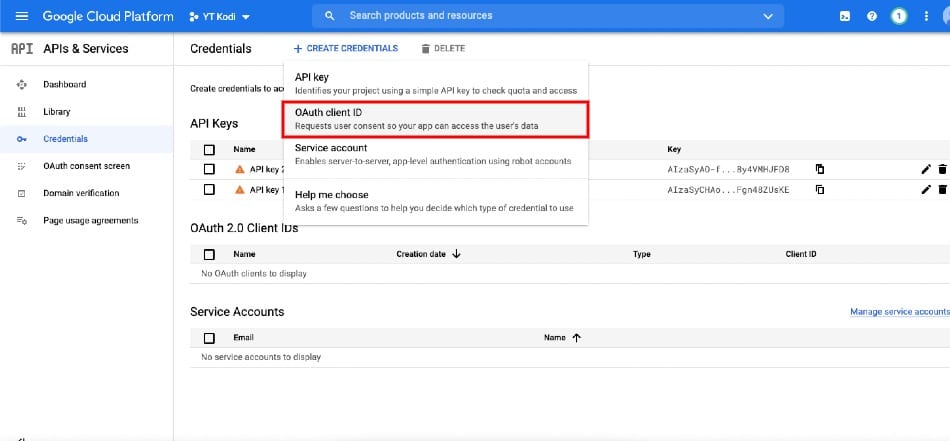
Task: Check the API key 2 row checkbox
Action: click(x=209, y=169)
